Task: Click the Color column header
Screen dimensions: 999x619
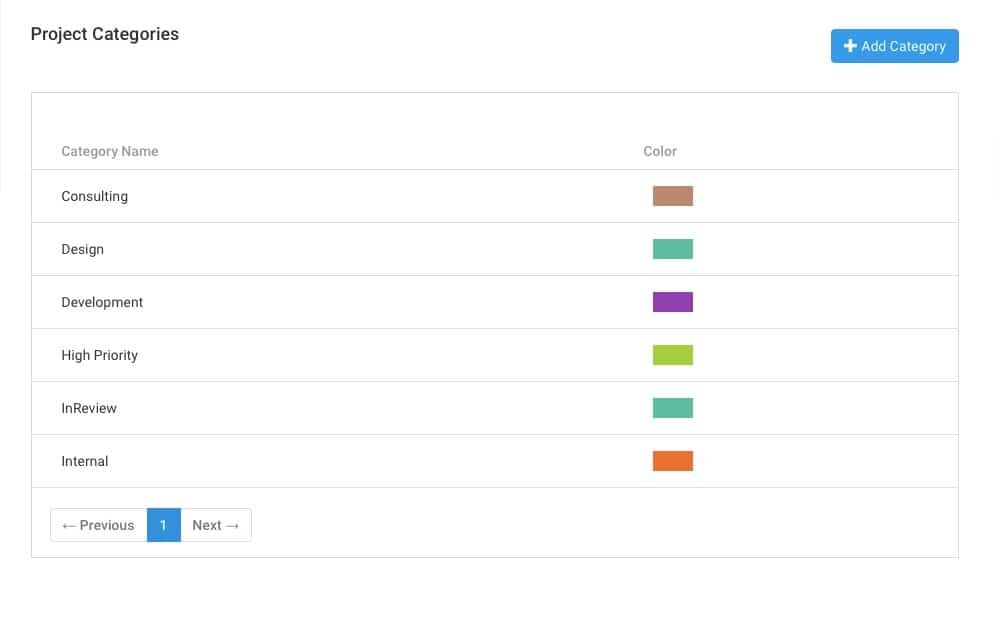Action: [x=659, y=151]
